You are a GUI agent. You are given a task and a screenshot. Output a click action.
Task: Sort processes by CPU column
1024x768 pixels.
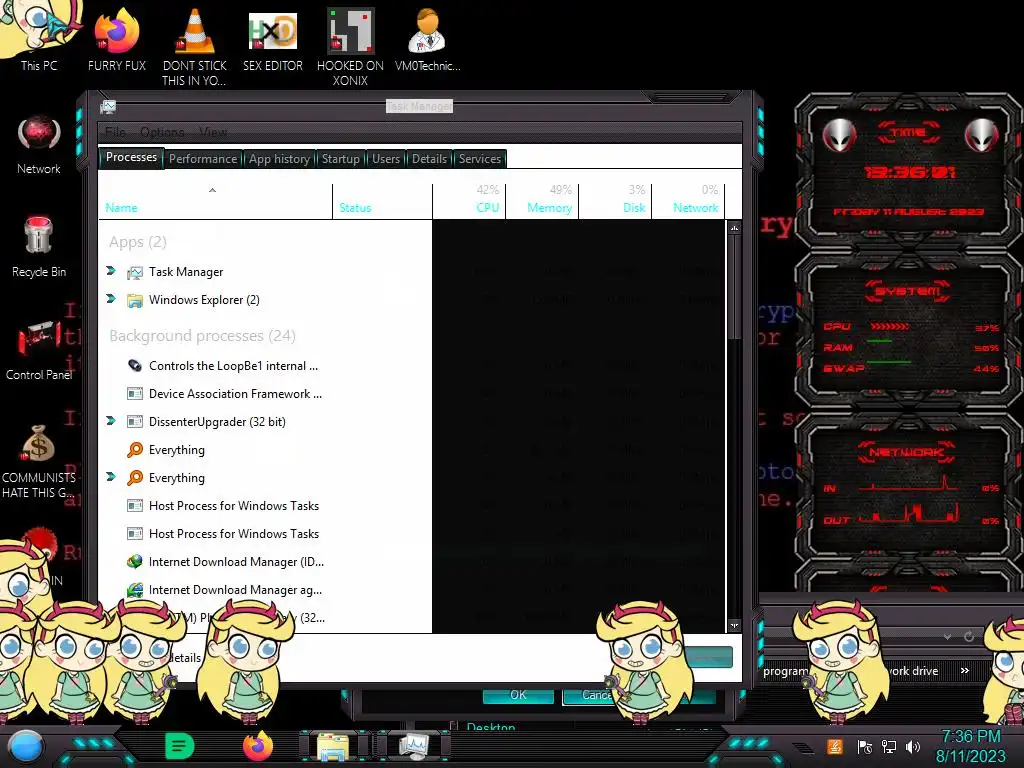[x=469, y=201]
